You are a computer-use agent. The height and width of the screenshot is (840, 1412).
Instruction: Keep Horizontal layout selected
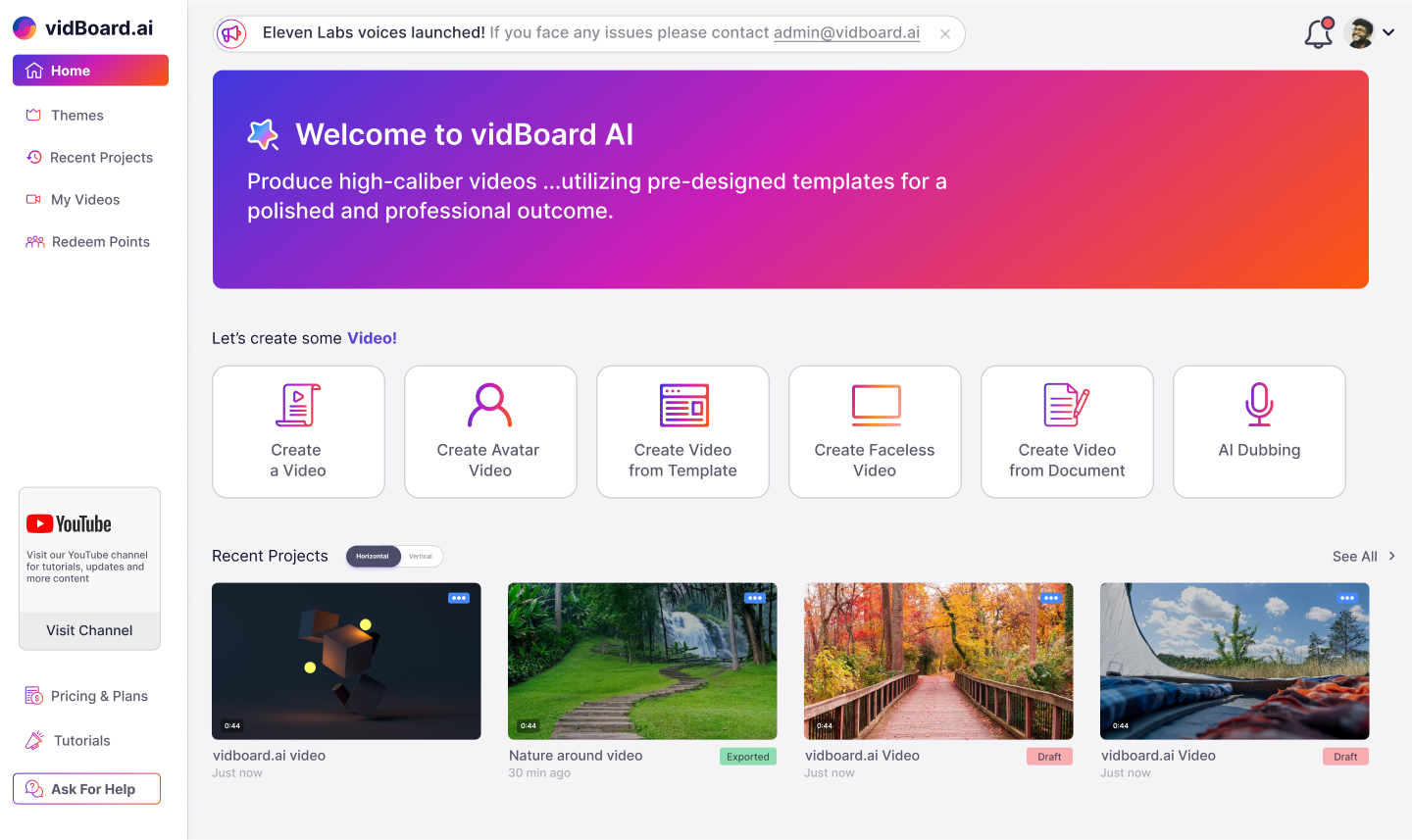(x=374, y=556)
